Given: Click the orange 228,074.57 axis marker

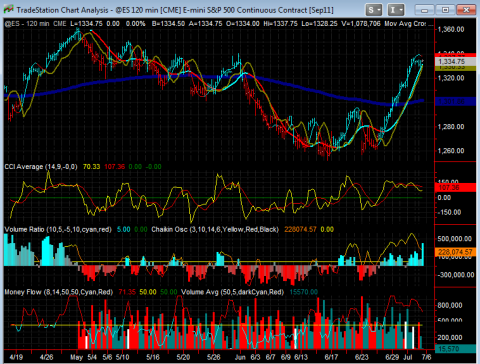Looking at the screenshot, I should pyautogui.click(x=455, y=252).
